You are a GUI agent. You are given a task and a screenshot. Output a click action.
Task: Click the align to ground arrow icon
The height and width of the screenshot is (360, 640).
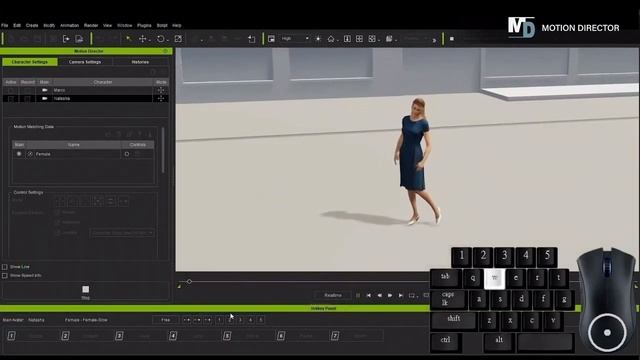[x=347, y=39]
